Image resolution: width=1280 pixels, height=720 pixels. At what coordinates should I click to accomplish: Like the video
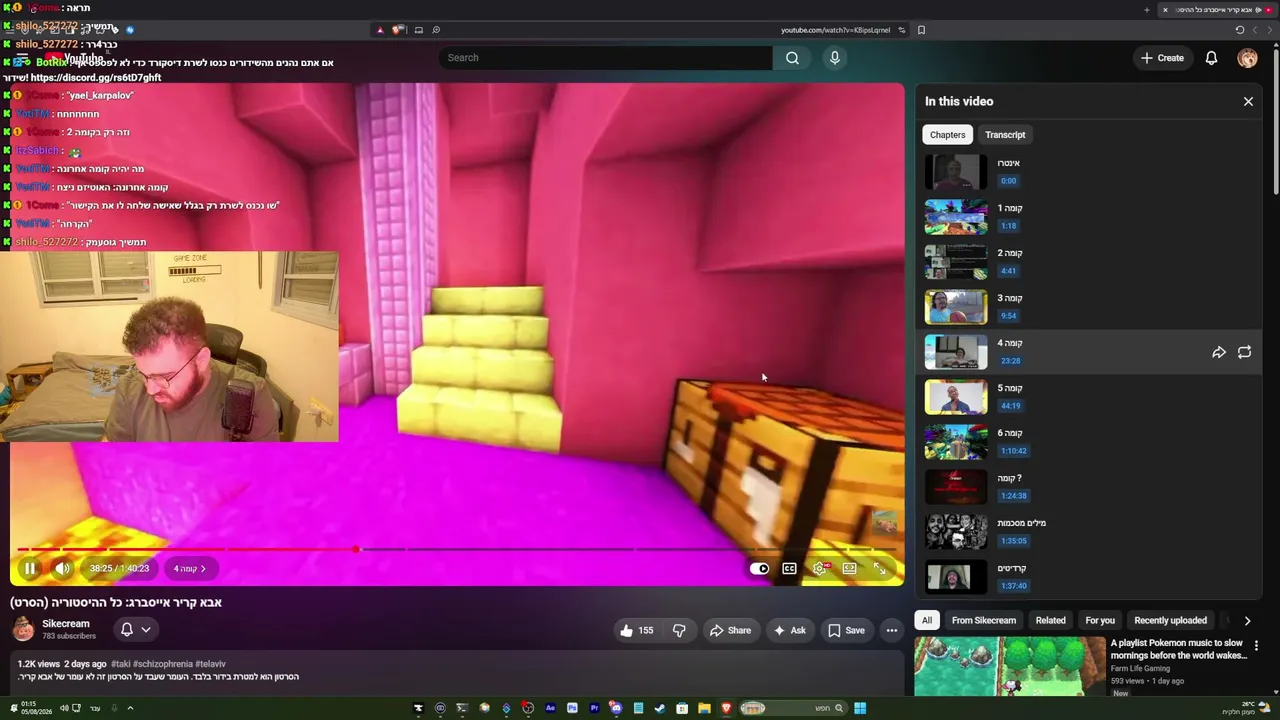point(636,630)
